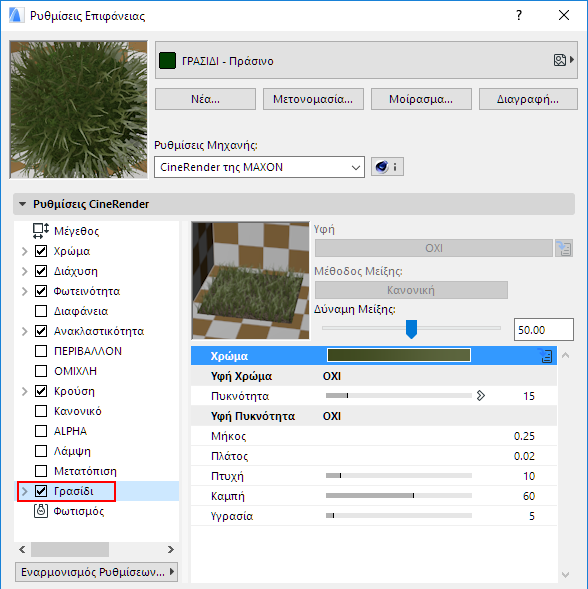The image size is (588, 589).
Task: Select the Υφή Πυκνότητα row
Action: 374,416
